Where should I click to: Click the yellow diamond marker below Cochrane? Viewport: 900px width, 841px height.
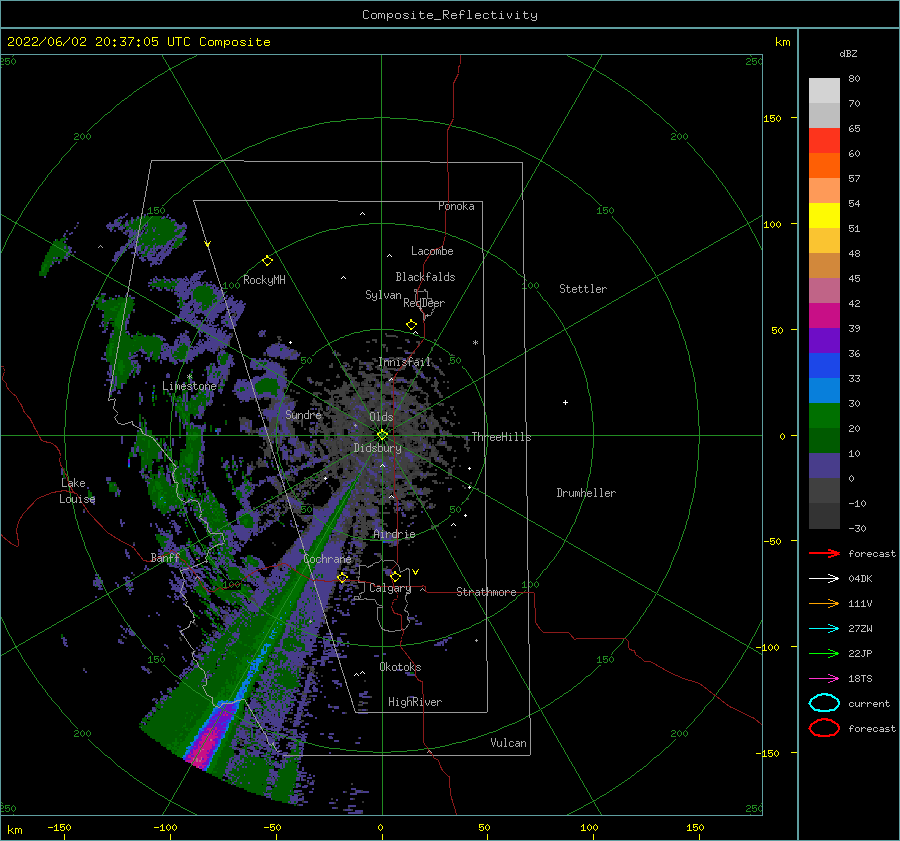click(x=343, y=577)
